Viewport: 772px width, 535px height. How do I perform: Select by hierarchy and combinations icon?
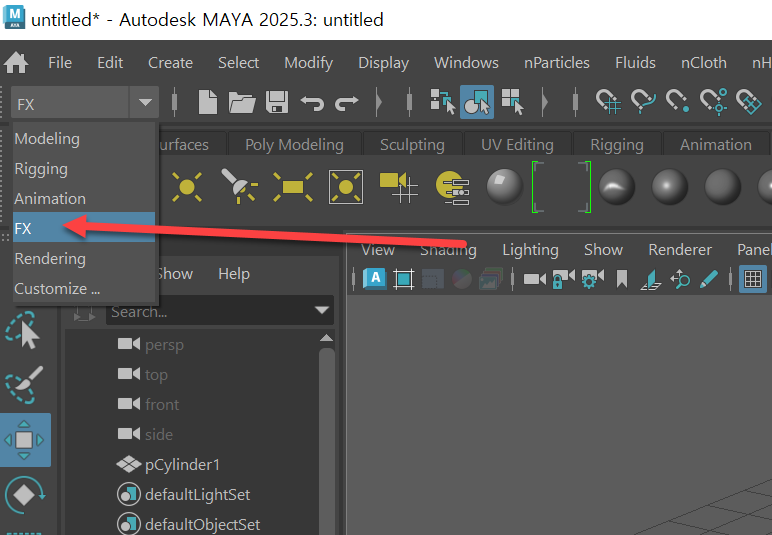(x=442, y=102)
